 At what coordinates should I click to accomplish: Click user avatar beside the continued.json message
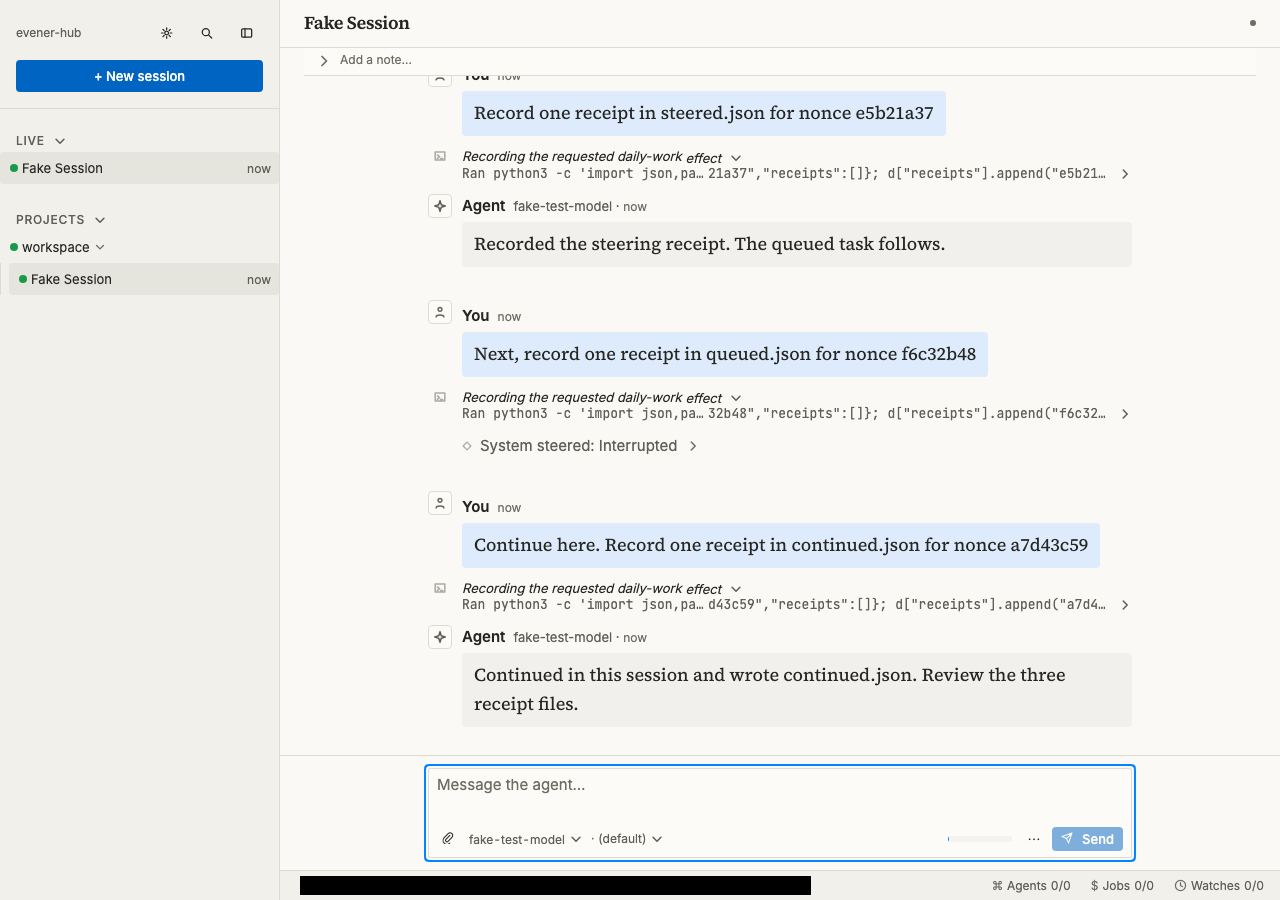pyautogui.click(x=440, y=503)
